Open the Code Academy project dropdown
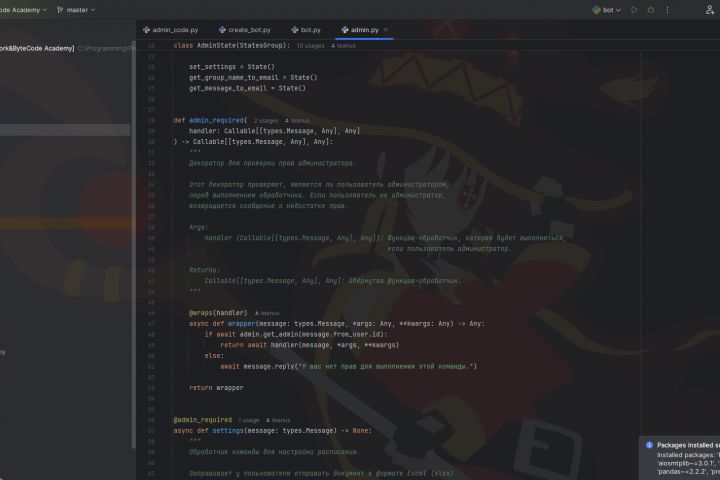The width and height of the screenshot is (720, 480). coord(23,10)
